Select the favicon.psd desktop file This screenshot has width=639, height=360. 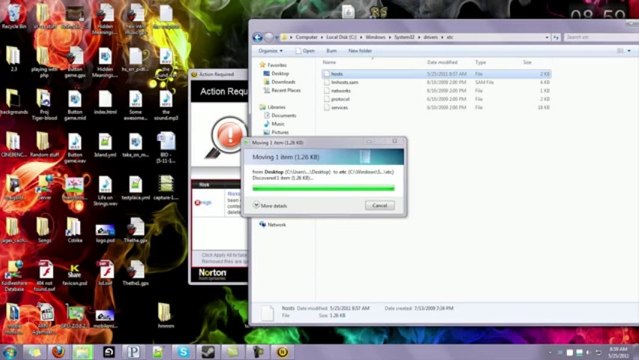[75, 274]
